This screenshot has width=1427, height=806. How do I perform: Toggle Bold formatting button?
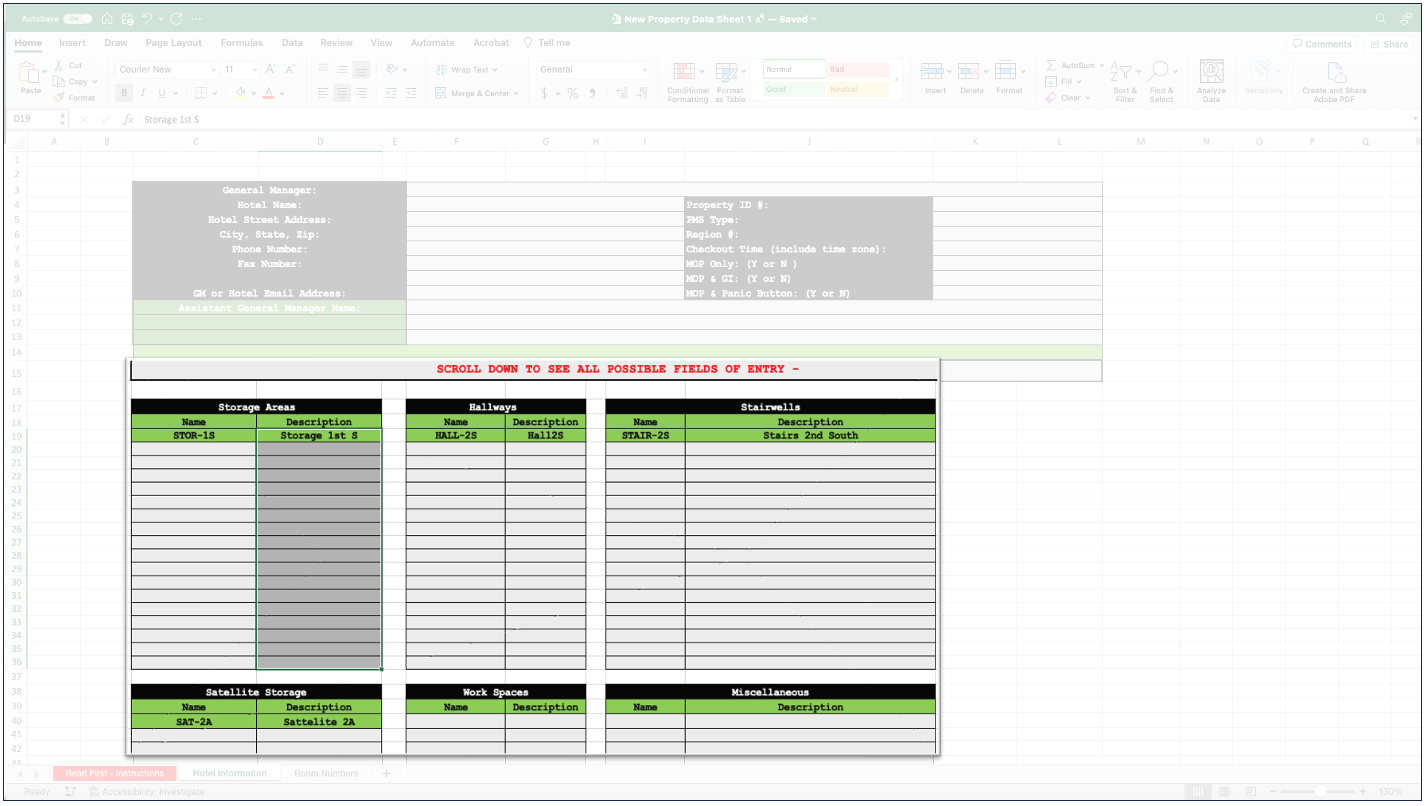[125, 93]
